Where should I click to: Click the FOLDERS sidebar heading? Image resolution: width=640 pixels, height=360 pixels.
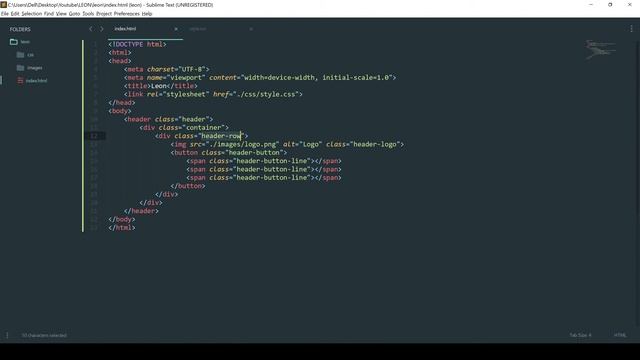coord(20,29)
